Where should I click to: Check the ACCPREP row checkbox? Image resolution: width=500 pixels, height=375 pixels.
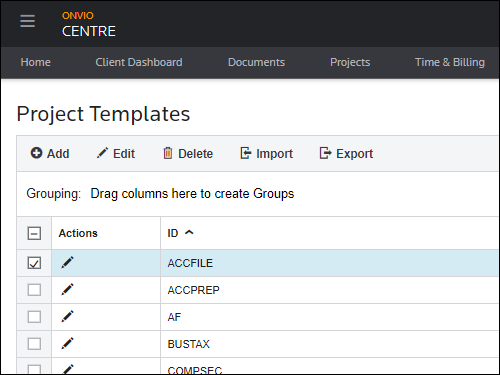pos(34,290)
